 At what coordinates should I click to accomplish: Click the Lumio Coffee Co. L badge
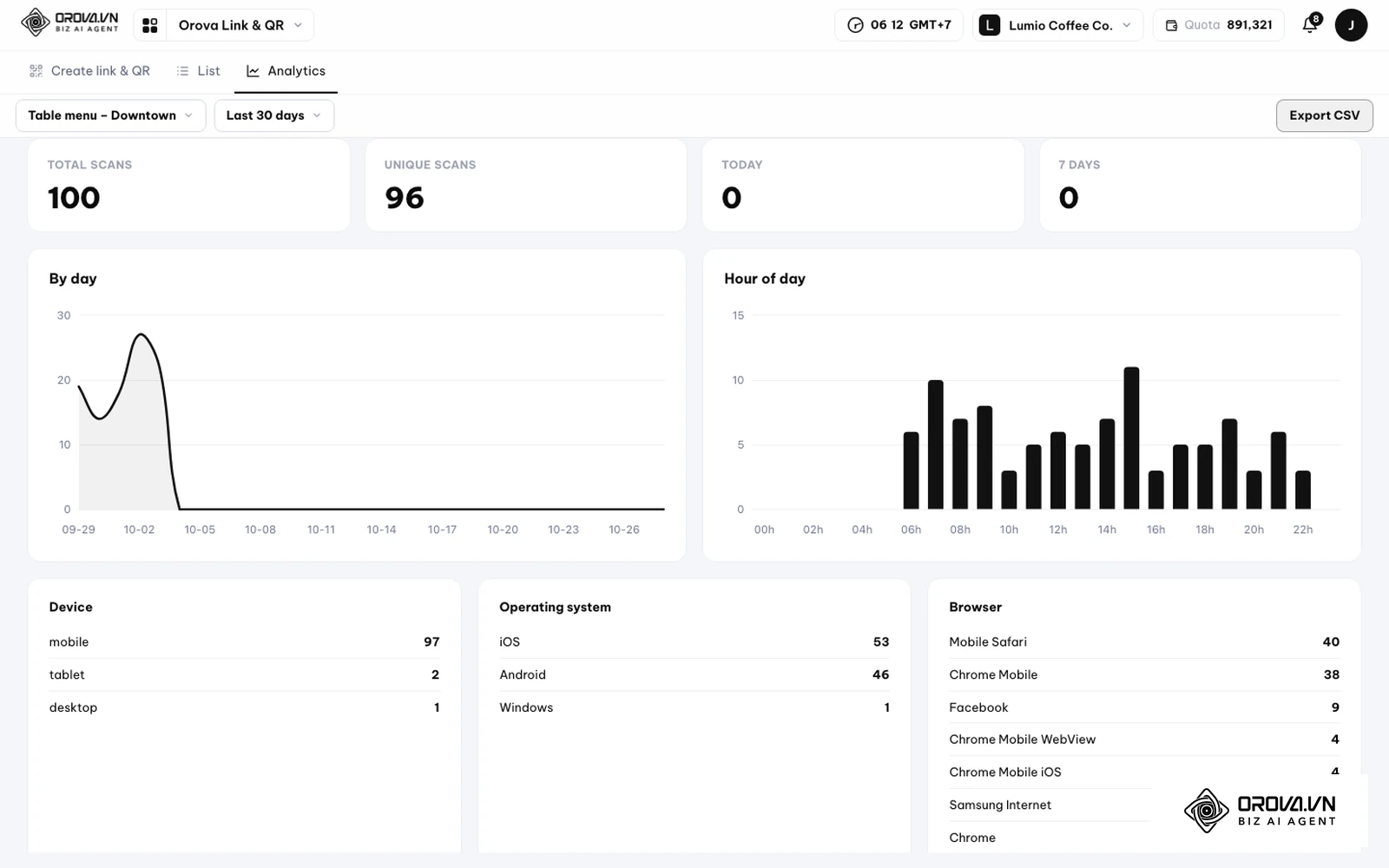[989, 25]
